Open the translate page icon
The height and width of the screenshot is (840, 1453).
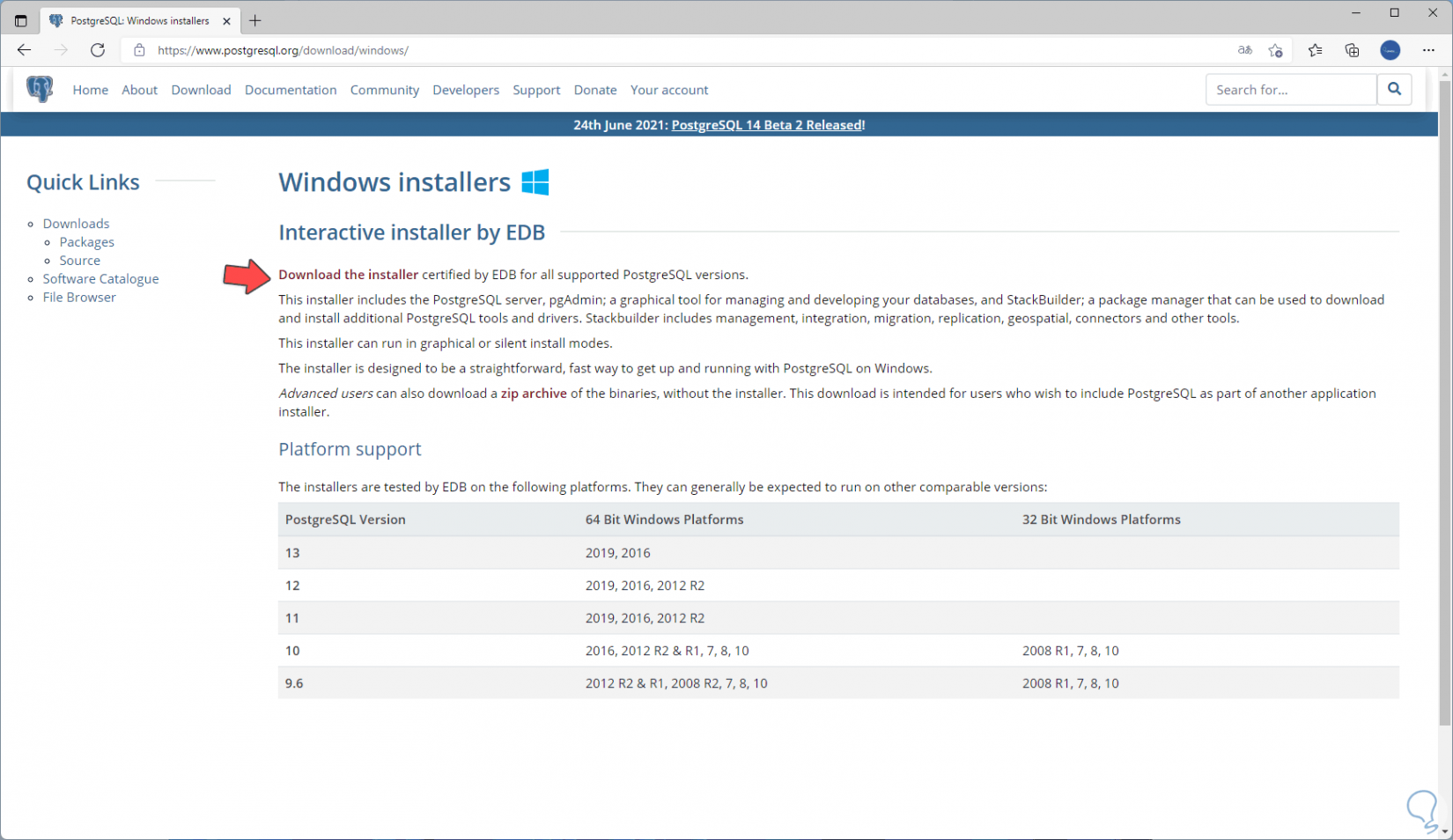(x=1244, y=50)
